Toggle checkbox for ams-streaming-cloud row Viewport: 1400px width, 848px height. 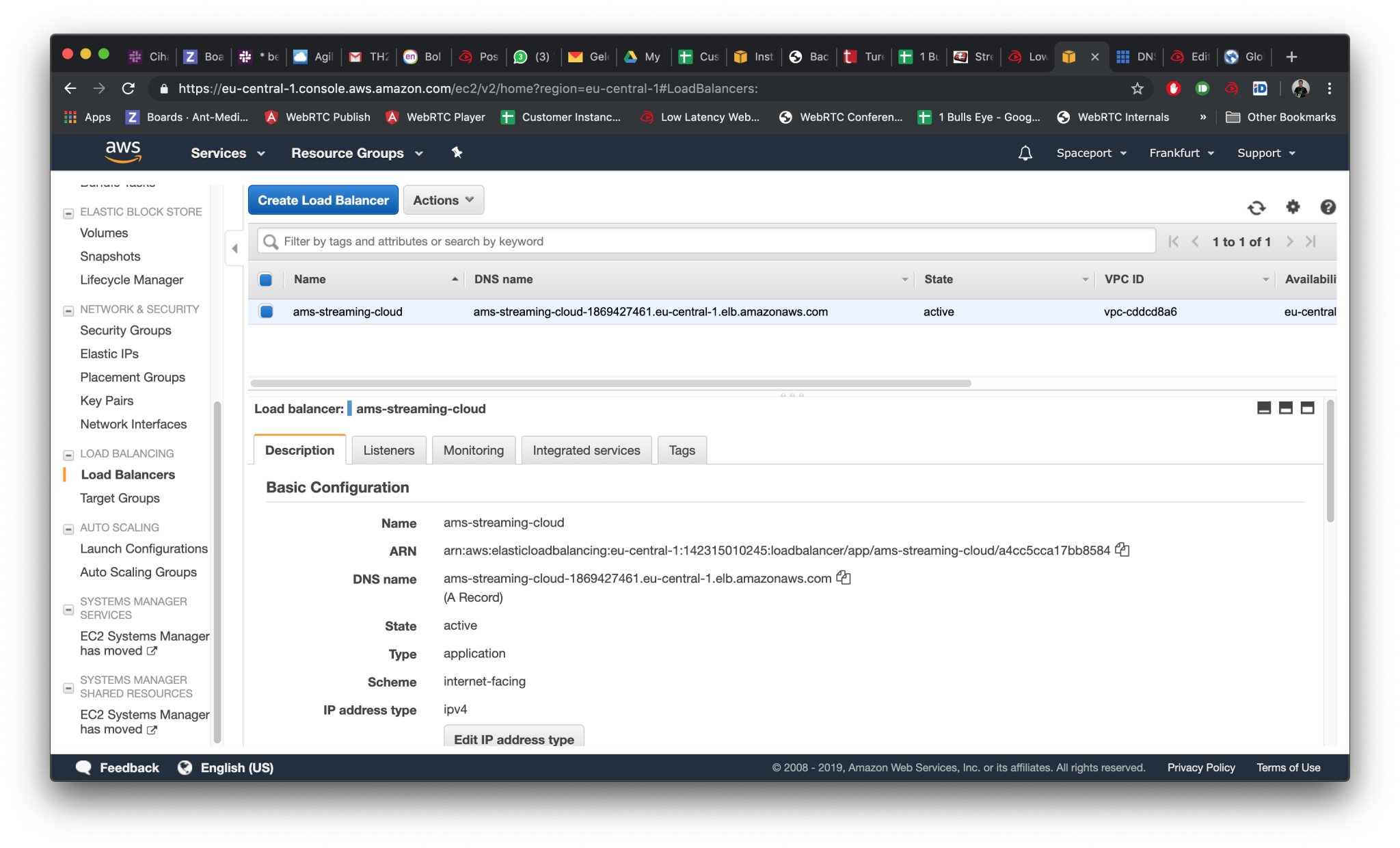(x=266, y=311)
